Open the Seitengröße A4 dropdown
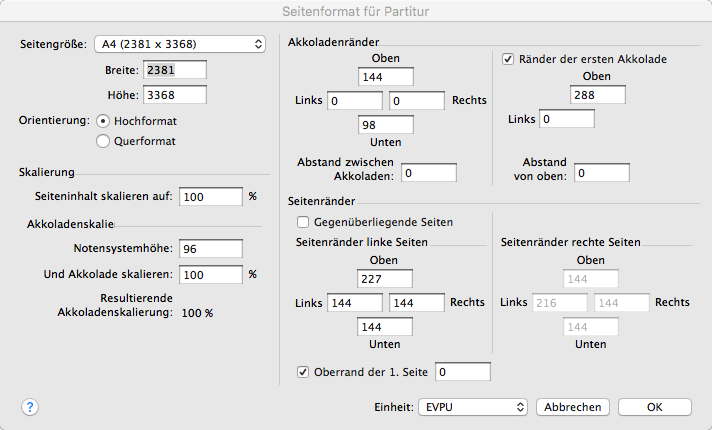The height and width of the screenshot is (430, 712). [179, 44]
